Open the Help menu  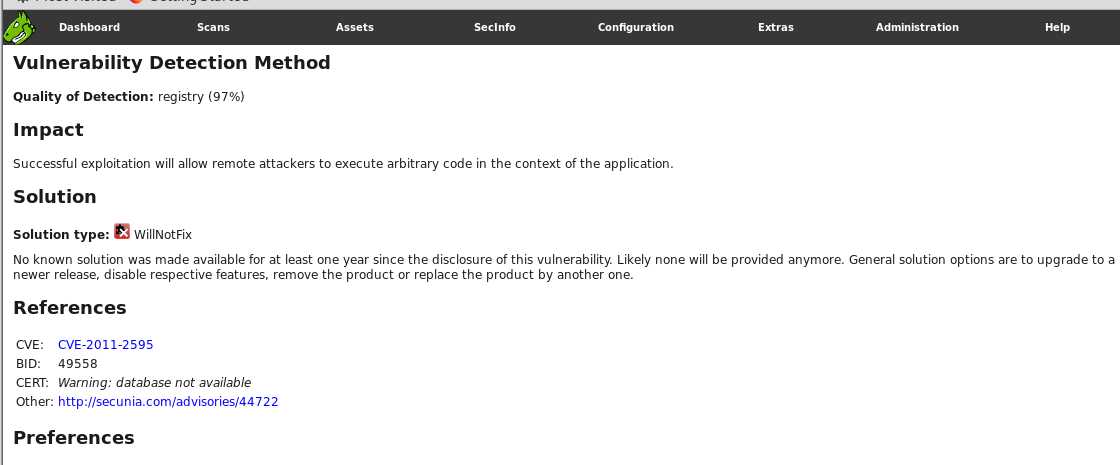tap(1057, 27)
